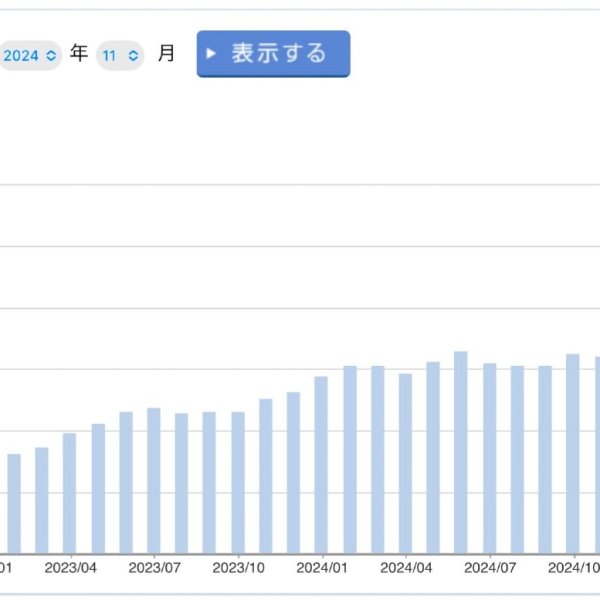Click the bar for 2024/07

[x=489, y=458]
